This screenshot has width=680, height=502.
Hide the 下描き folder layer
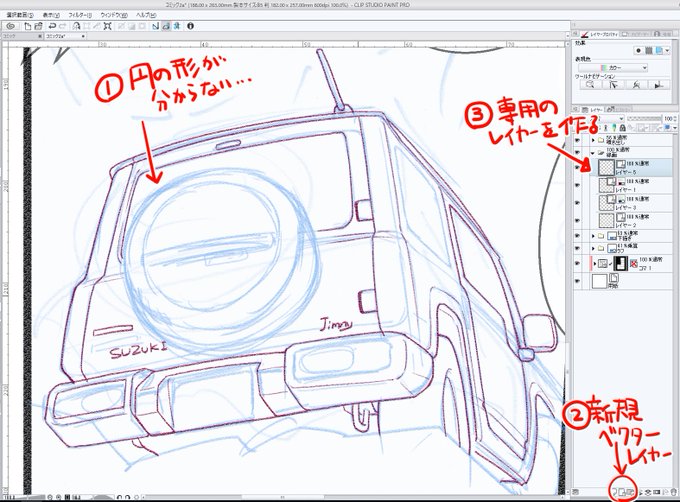pyautogui.click(x=577, y=236)
